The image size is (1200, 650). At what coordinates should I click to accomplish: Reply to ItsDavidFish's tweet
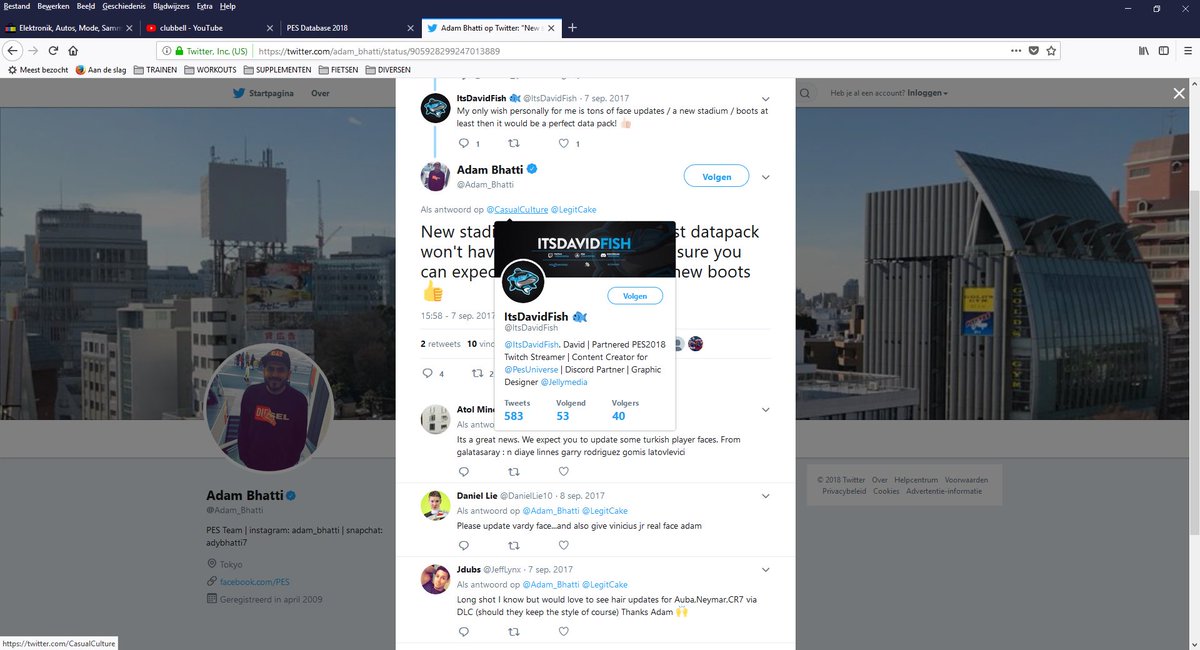point(463,143)
